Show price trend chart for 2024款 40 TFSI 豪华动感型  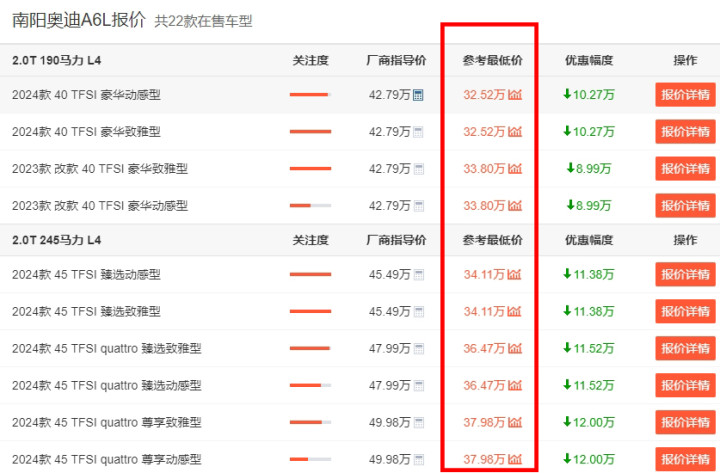515,95
